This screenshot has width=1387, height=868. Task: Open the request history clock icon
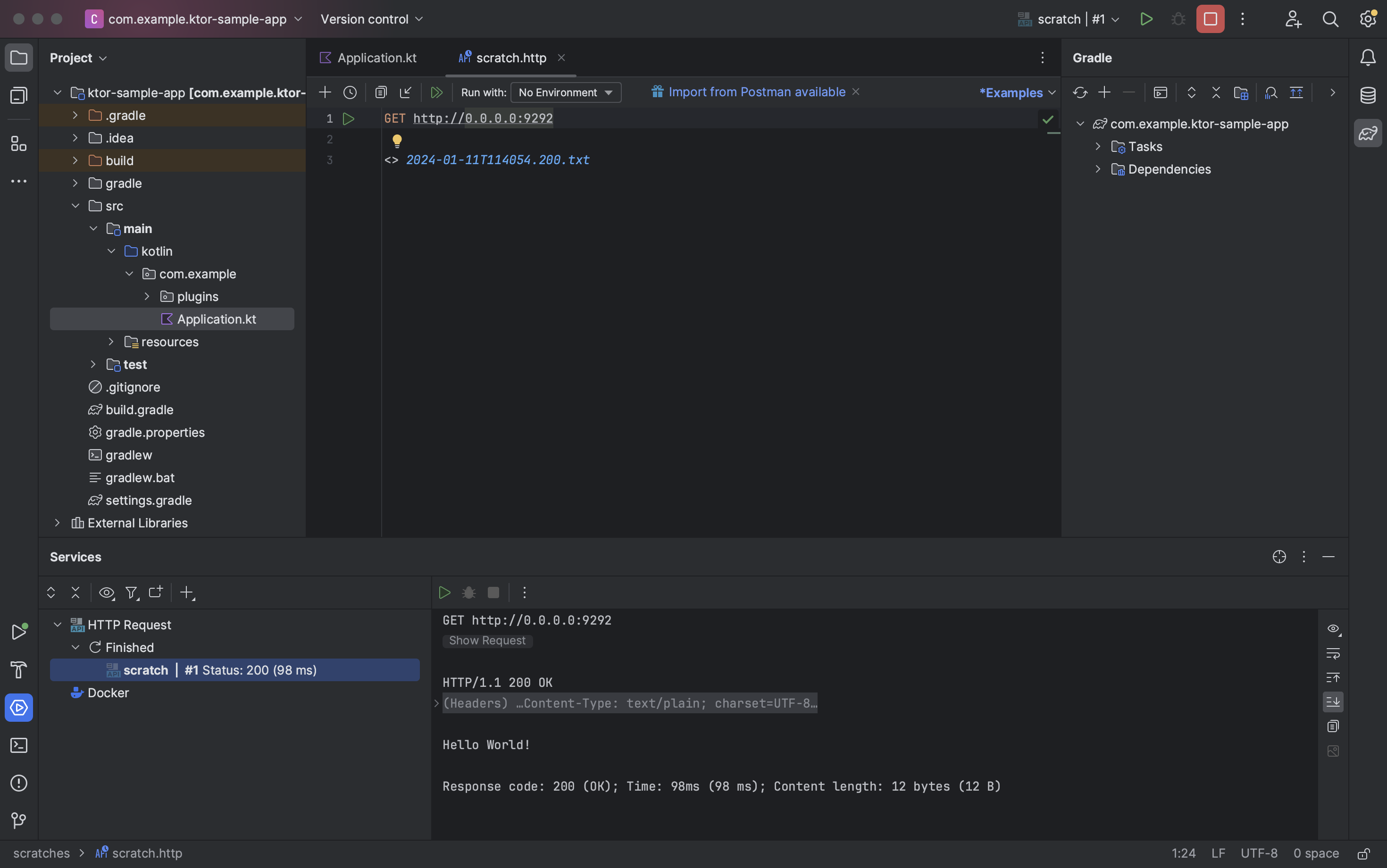point(350,92)
